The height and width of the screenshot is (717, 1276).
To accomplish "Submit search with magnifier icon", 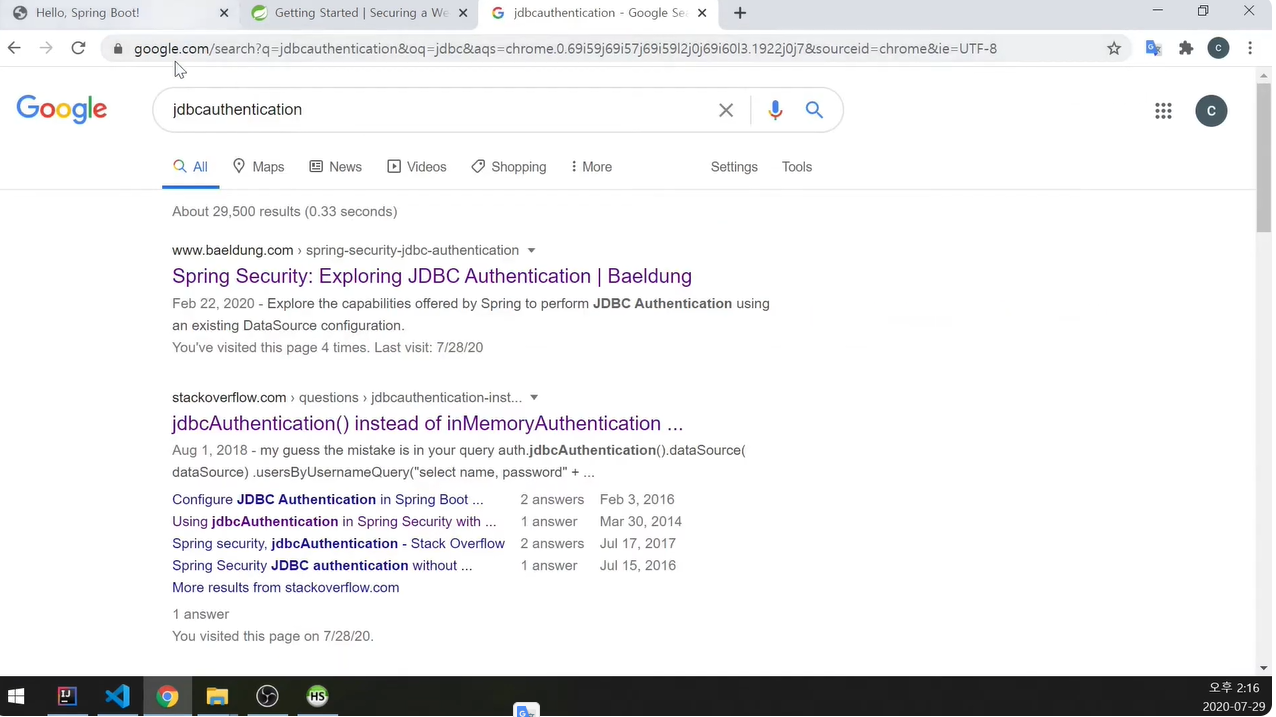I will coord(814,110).
